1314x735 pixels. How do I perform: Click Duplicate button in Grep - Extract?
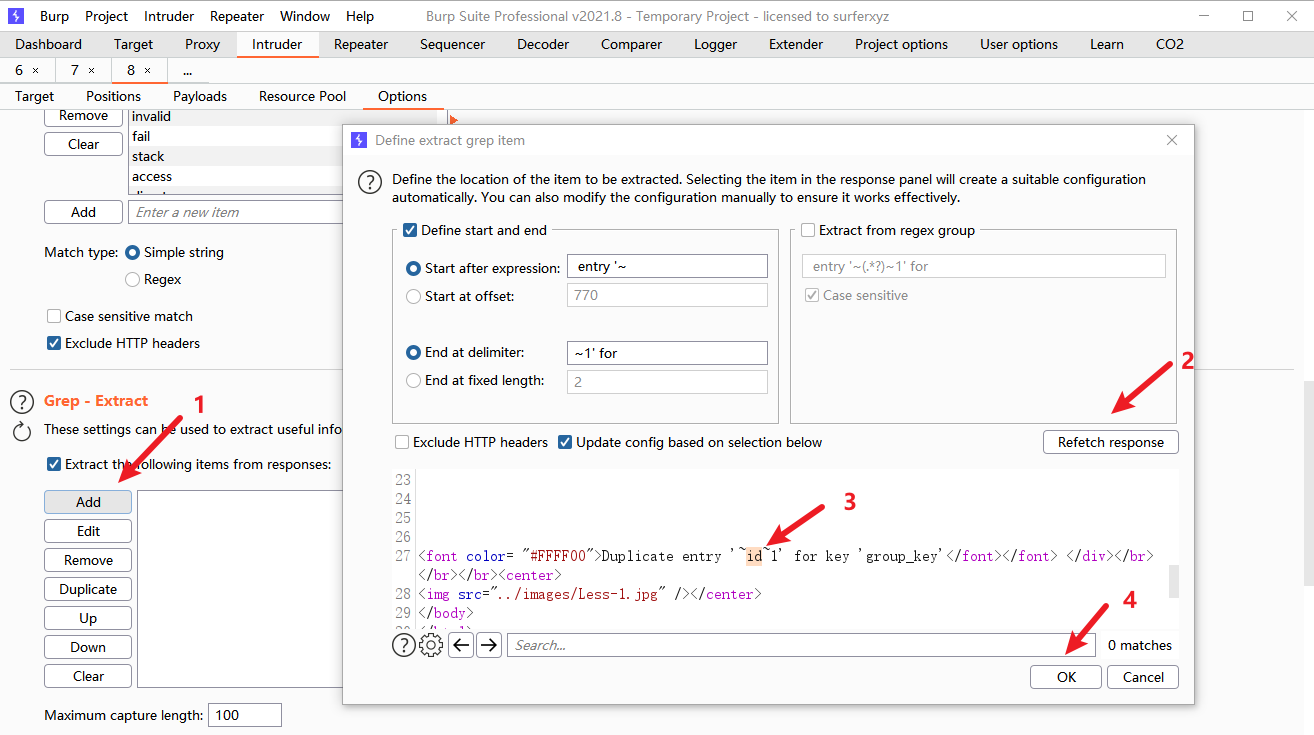(x=88, y=589)
